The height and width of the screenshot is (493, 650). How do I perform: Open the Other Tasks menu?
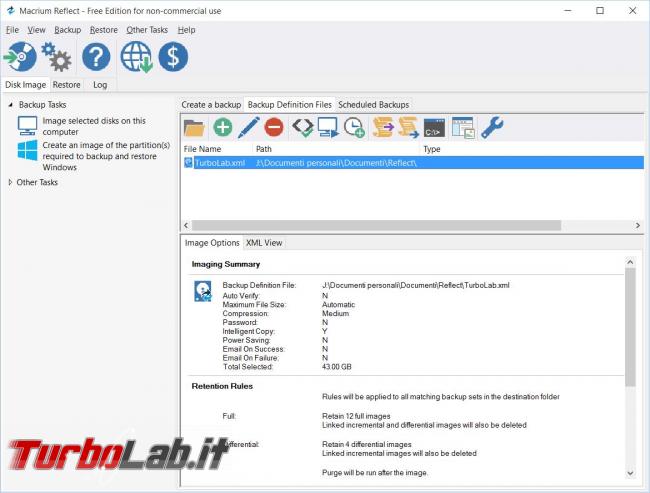pos(147,30)
